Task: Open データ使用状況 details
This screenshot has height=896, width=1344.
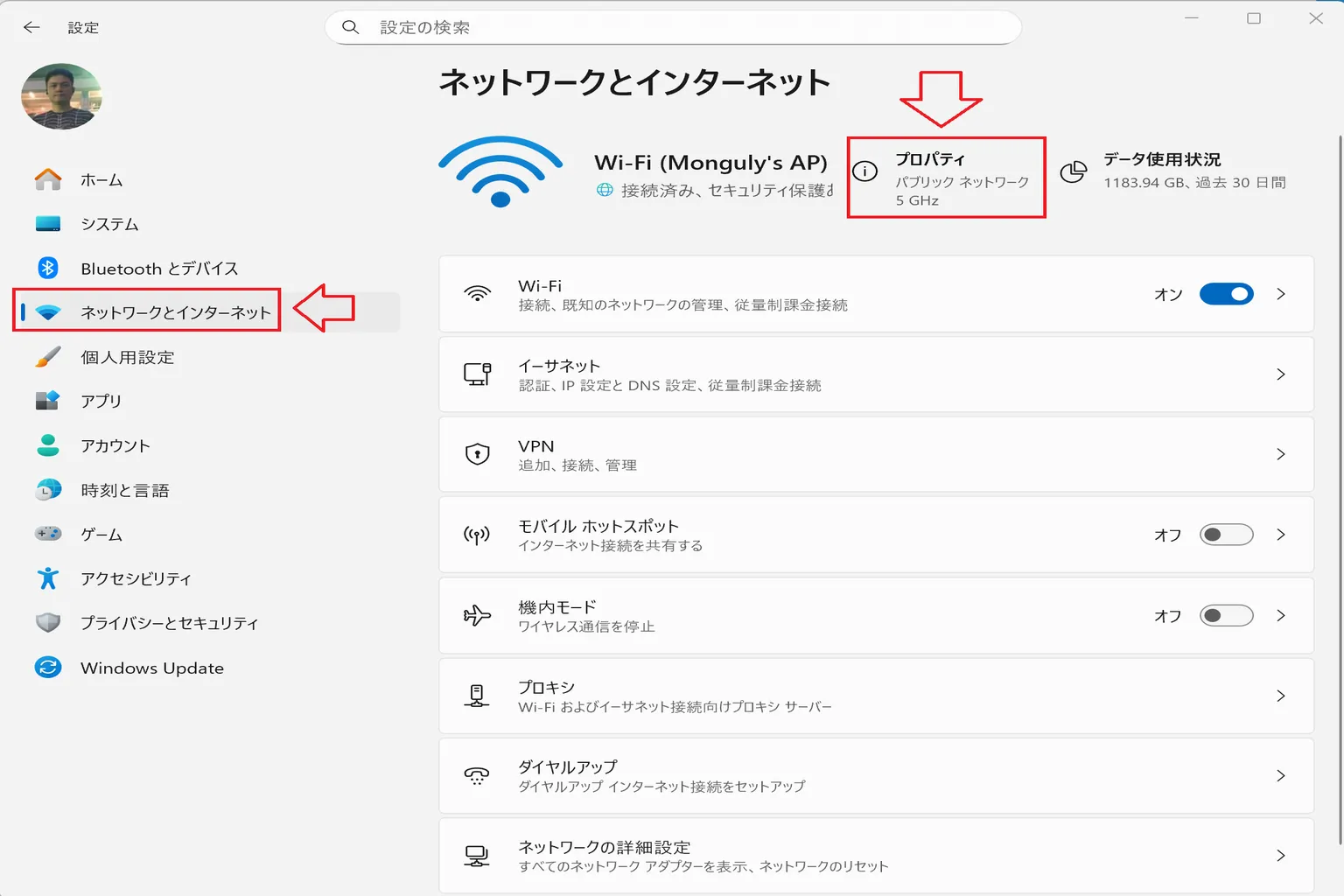Action: coord(1175,171)
